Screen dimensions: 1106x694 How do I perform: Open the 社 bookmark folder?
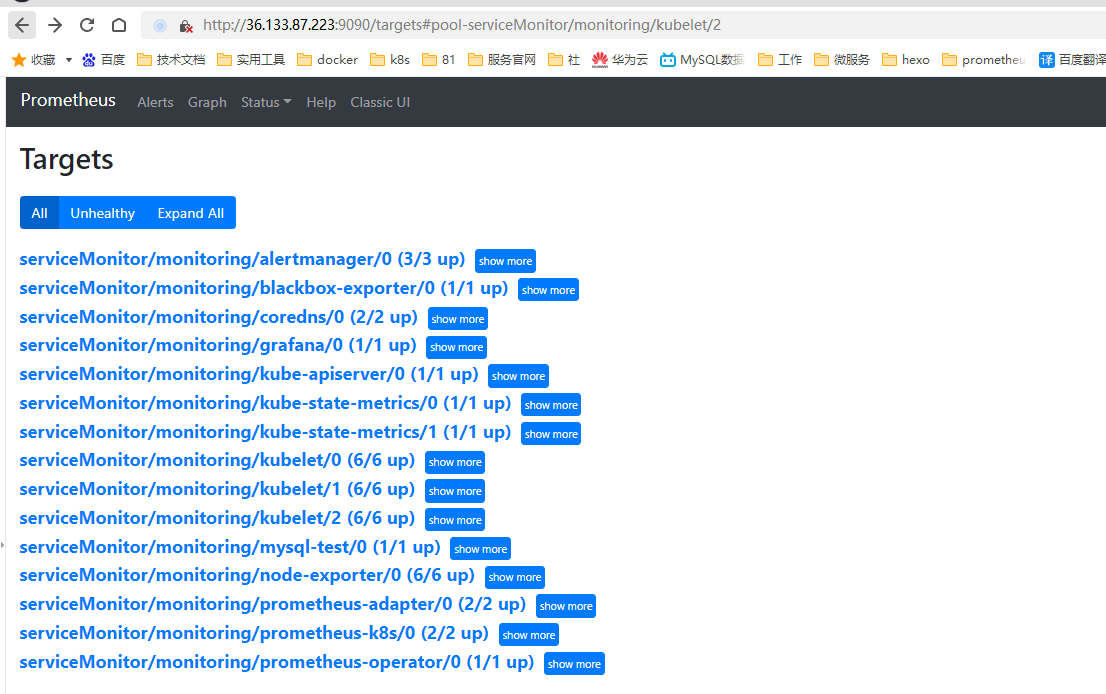564,60
